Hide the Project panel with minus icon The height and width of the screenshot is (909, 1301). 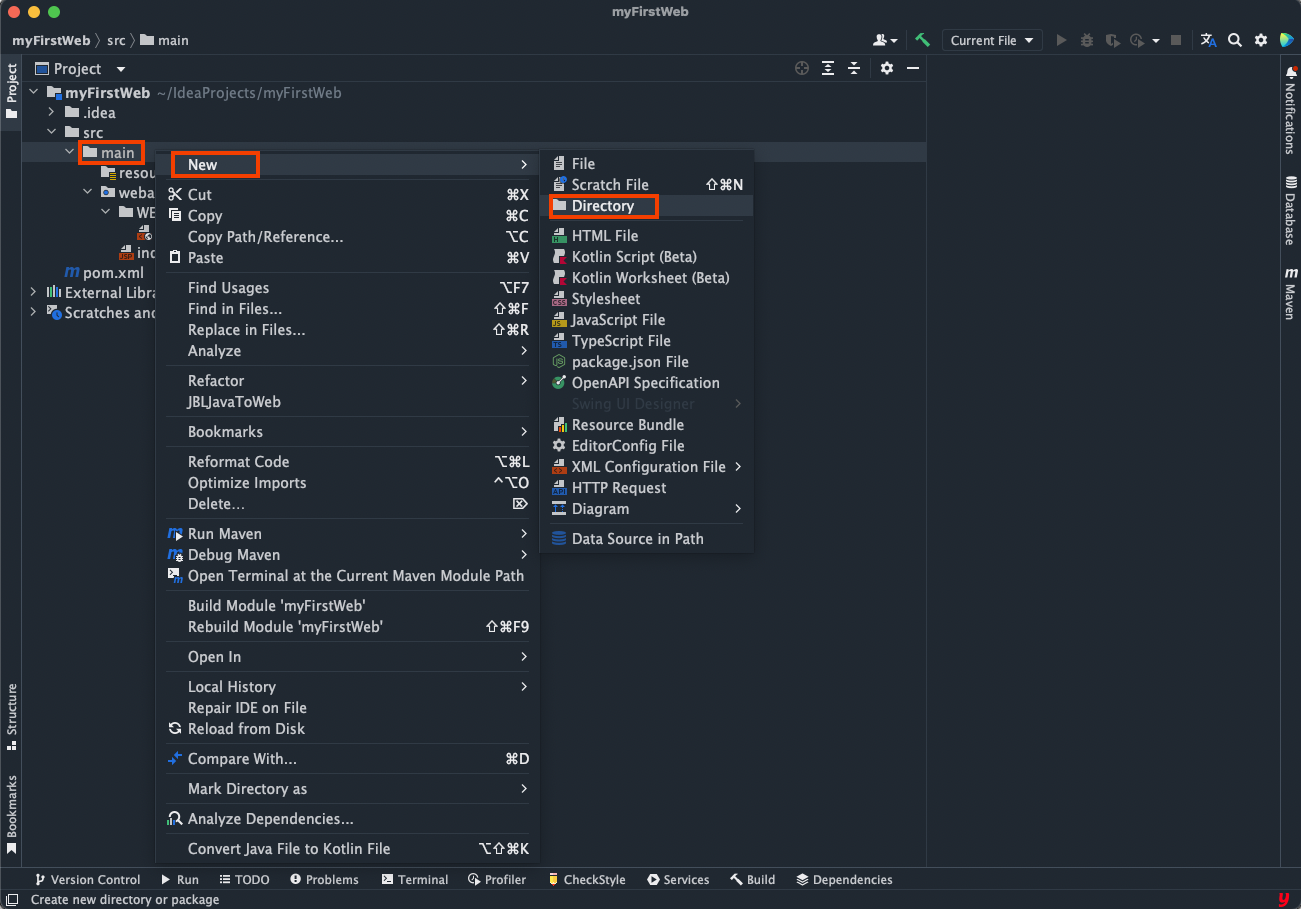click(913, 68)
